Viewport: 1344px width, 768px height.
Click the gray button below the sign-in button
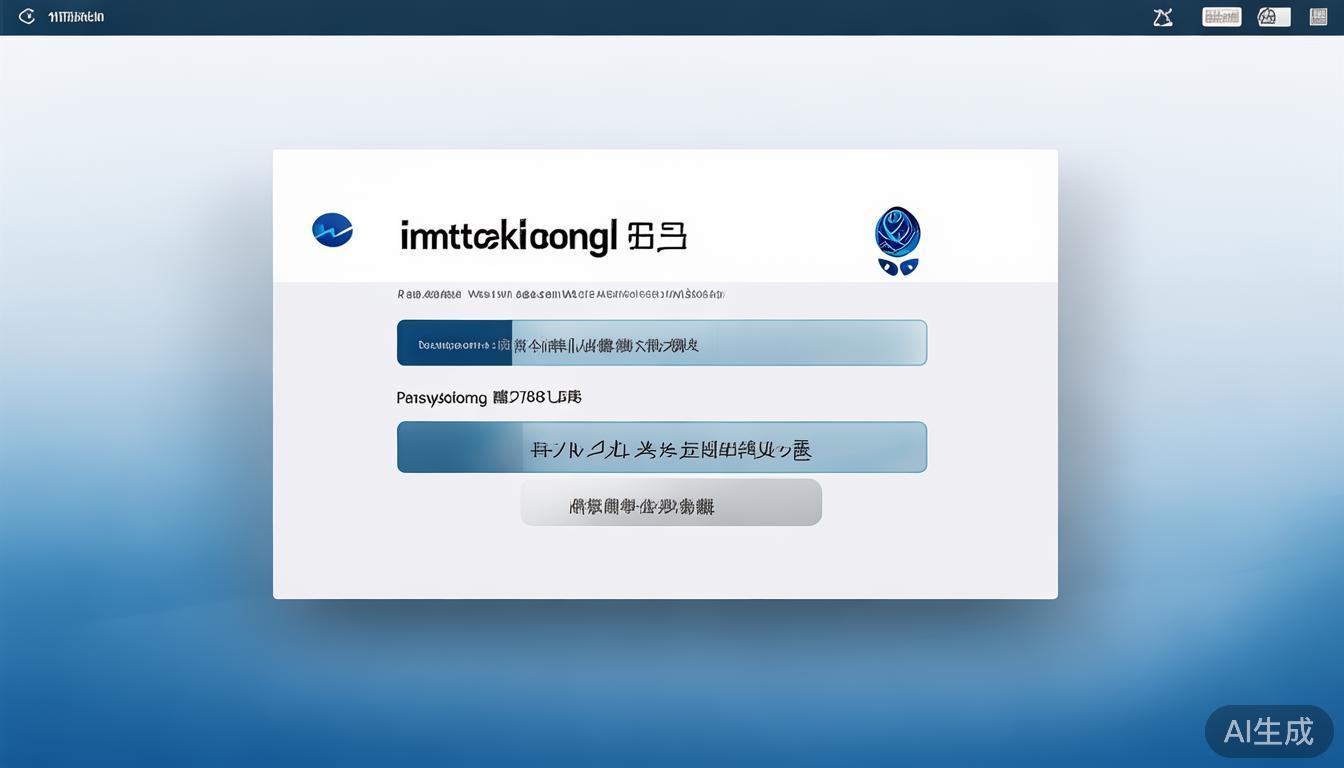click(670, 502)
